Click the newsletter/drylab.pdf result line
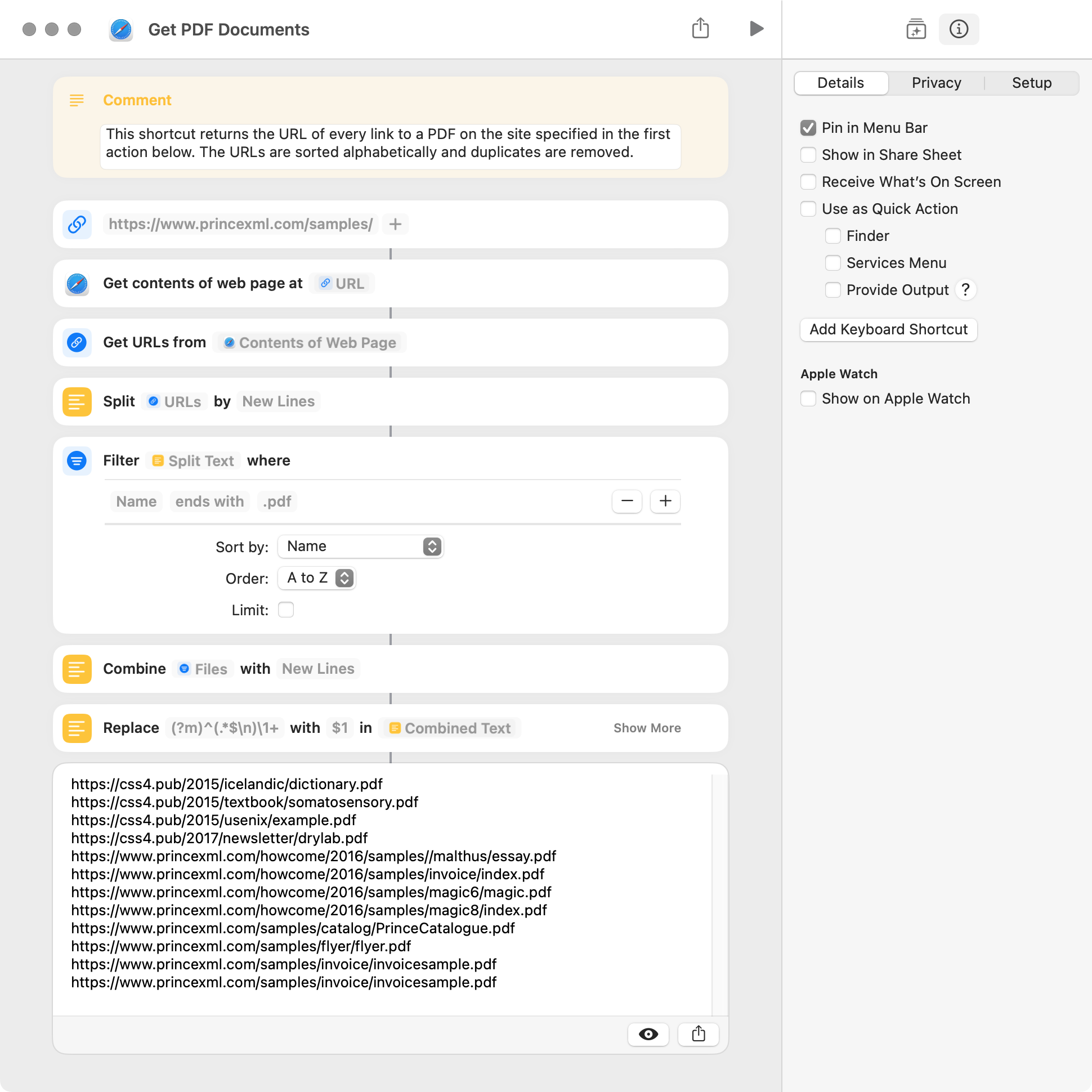The width and height of the screenshot is (1092, 1092). tap(220, 838)
